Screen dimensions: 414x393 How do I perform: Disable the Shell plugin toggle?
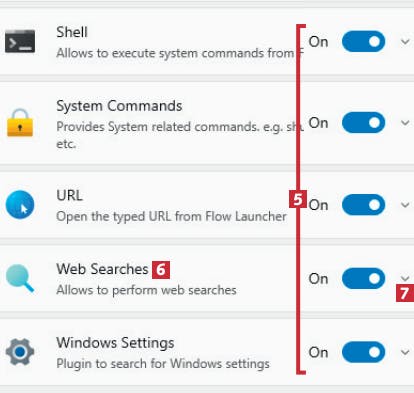(x=363, y=42)
